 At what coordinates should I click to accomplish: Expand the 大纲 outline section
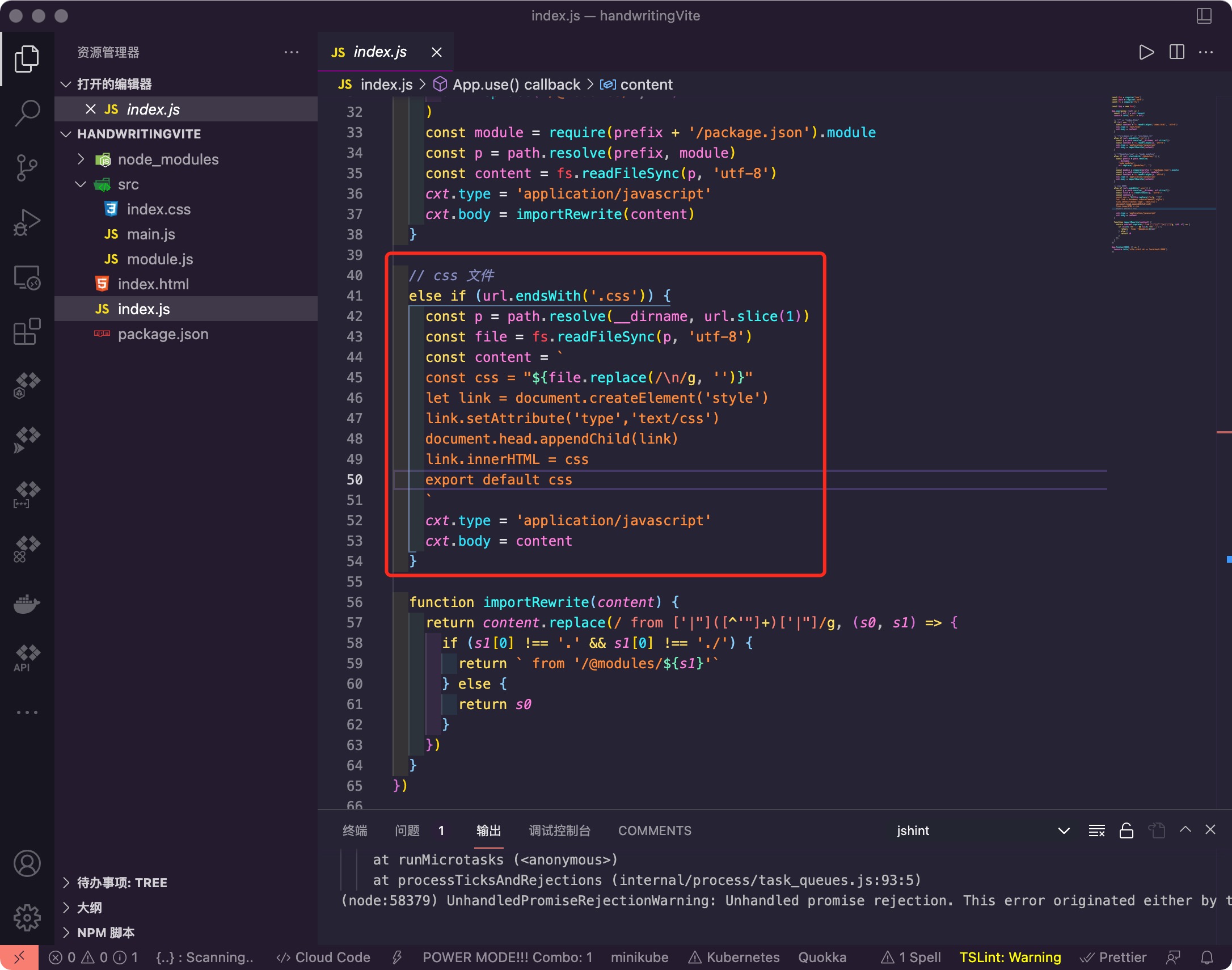66,908
